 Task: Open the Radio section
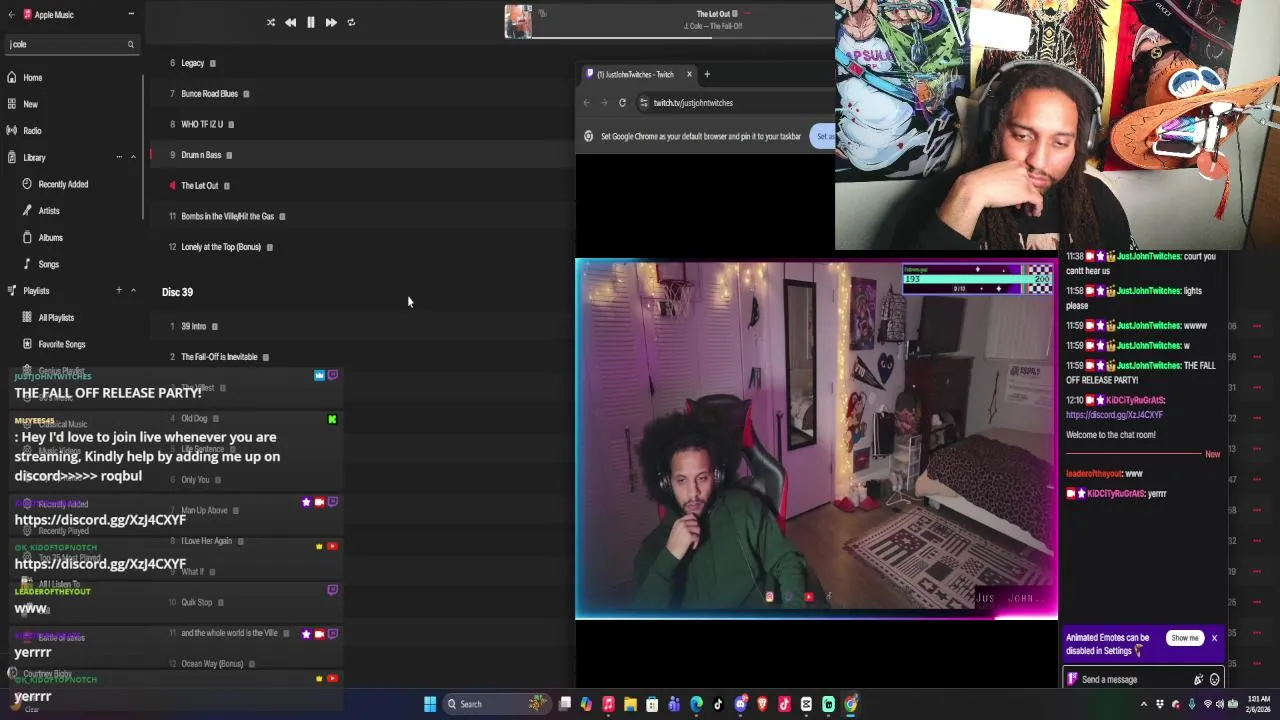click(x=32, y=131)
